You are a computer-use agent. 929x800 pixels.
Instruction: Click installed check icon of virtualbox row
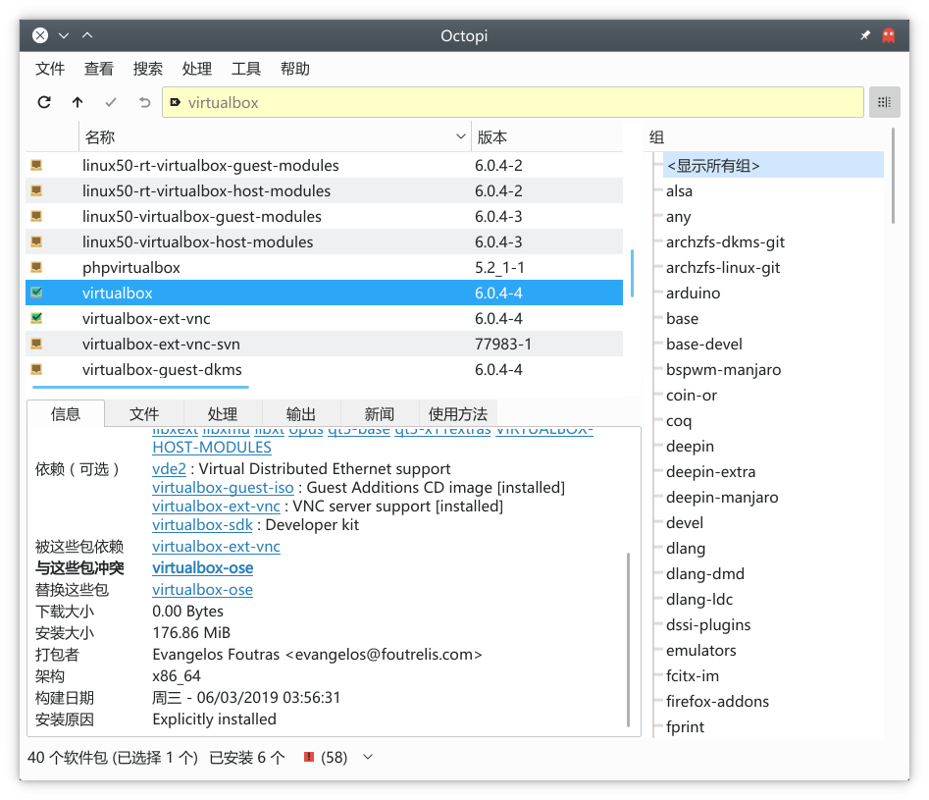[x=37, y=292]
